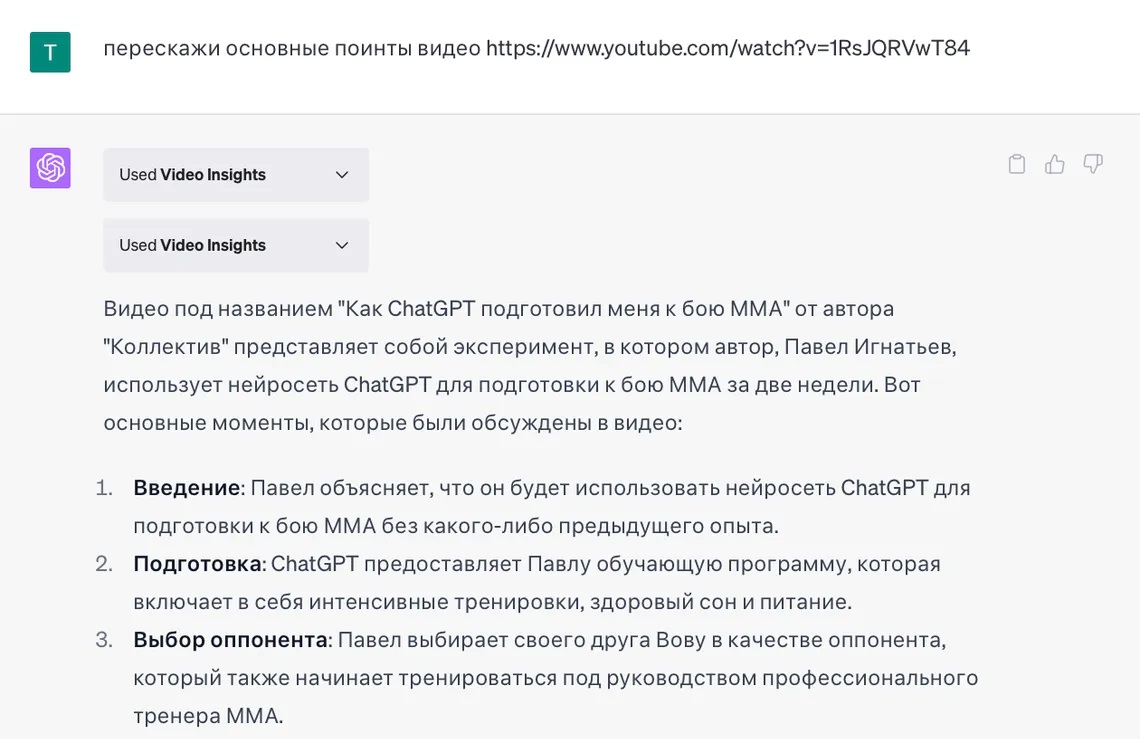Click the "Used Video Insights" label text

(x=192, y=174)
